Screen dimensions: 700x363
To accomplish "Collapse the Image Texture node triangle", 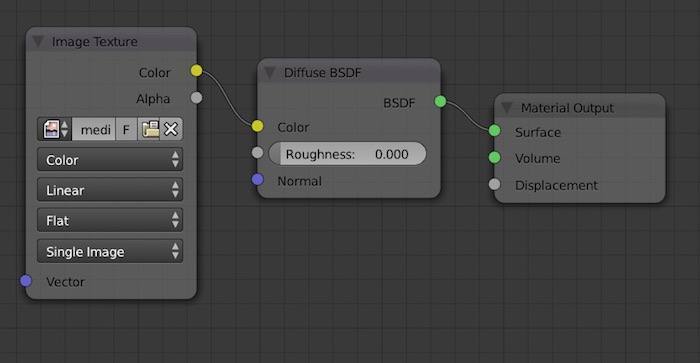I will (38, 42).
